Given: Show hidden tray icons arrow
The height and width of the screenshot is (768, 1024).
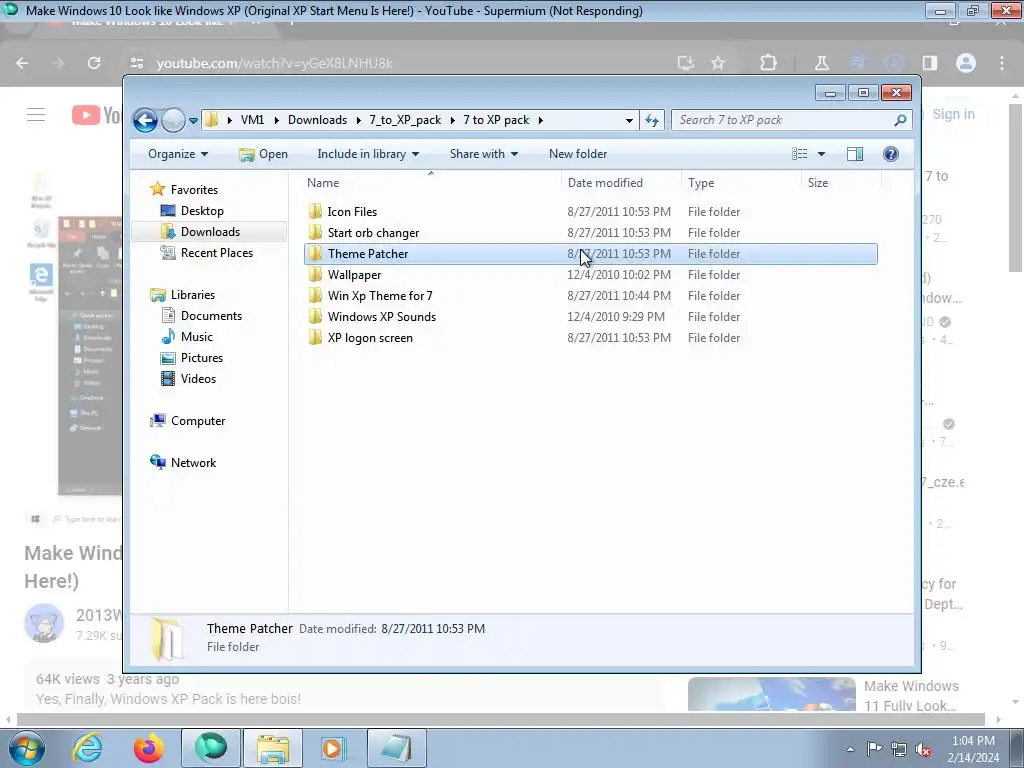Looking at the screenshot, I should click(850, 749).
